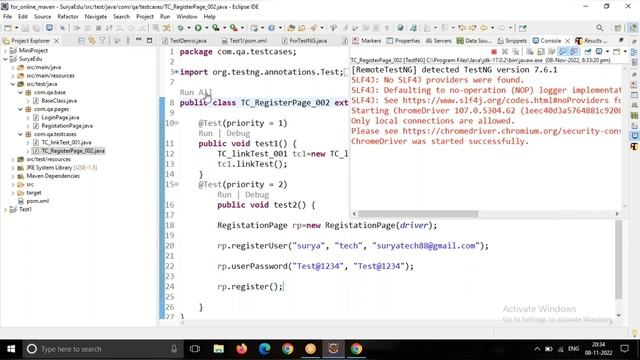Viewport: 640px width, 360px height.
Task: Click the Windows taskbar search box
Action: pos(102,349)
